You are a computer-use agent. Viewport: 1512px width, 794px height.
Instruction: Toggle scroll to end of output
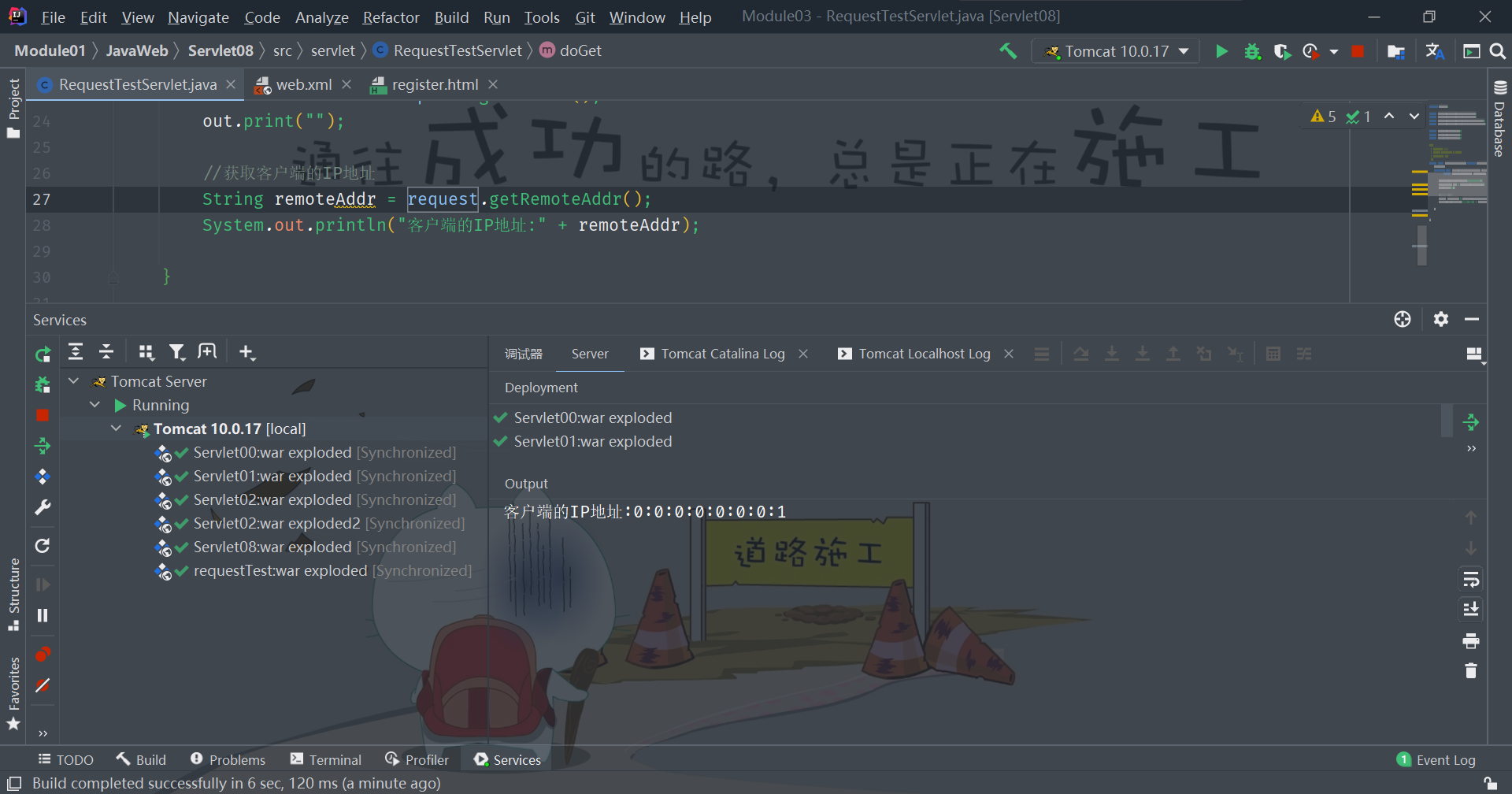[x=1471, y=609]
